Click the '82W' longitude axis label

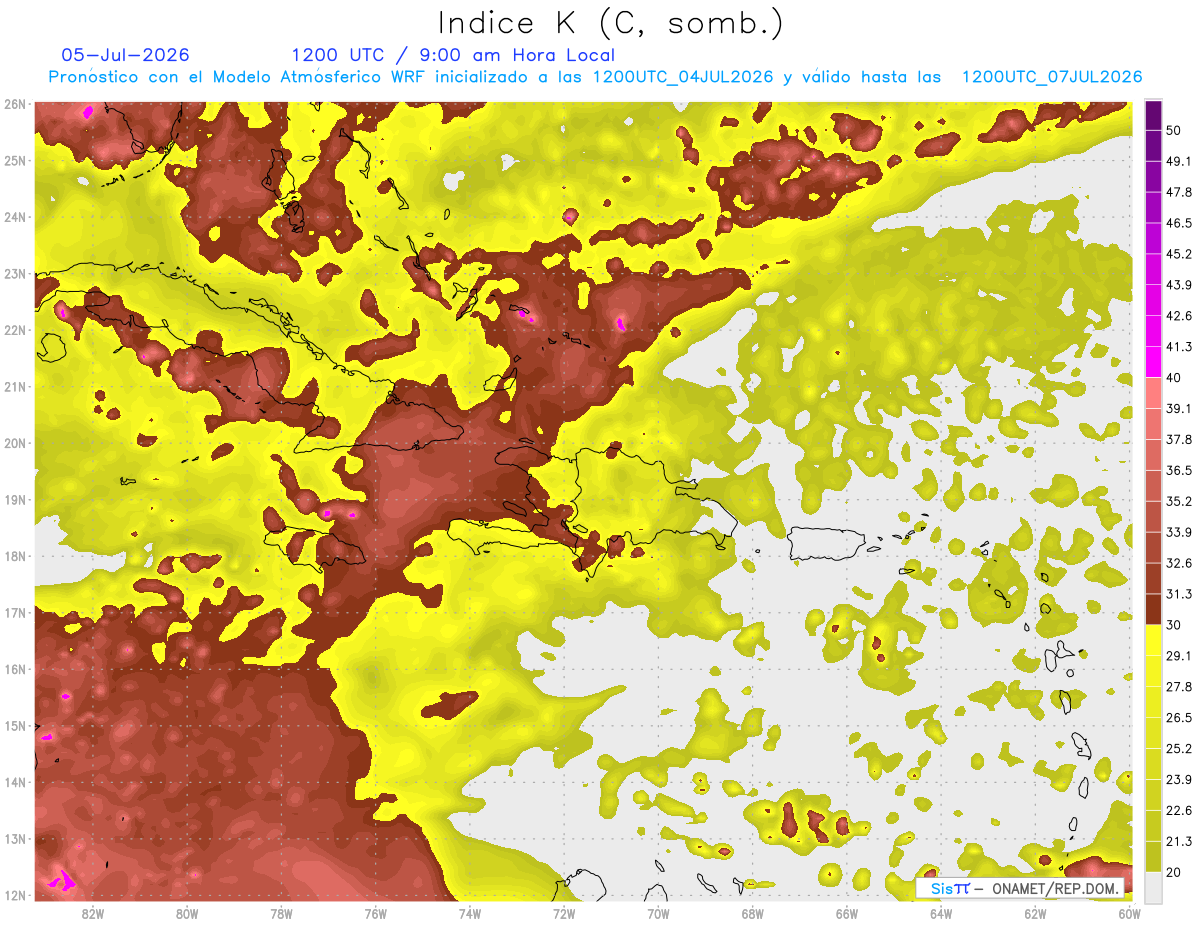(93, 913)
